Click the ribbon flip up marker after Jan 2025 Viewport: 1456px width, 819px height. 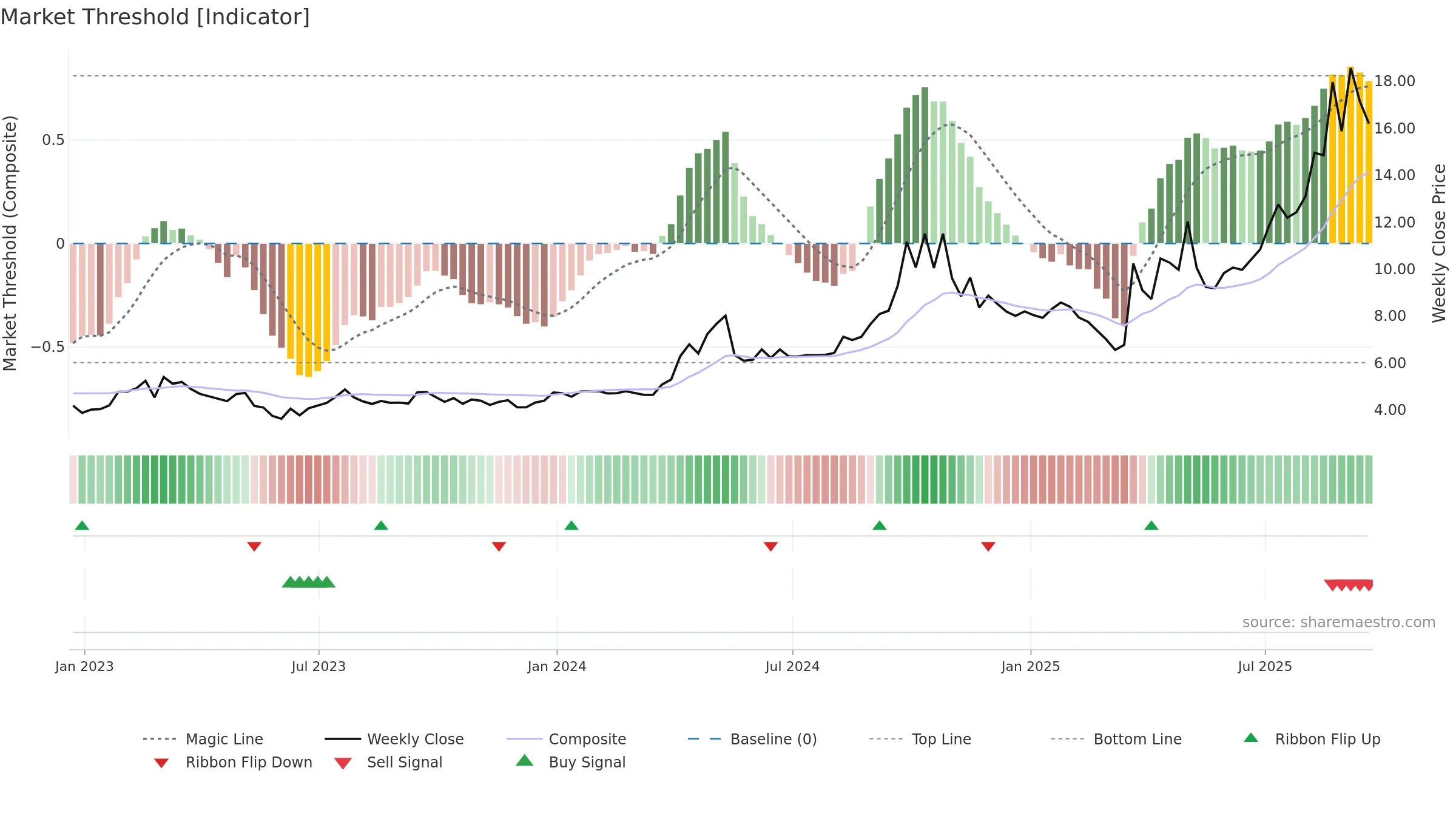[1151, 525]
